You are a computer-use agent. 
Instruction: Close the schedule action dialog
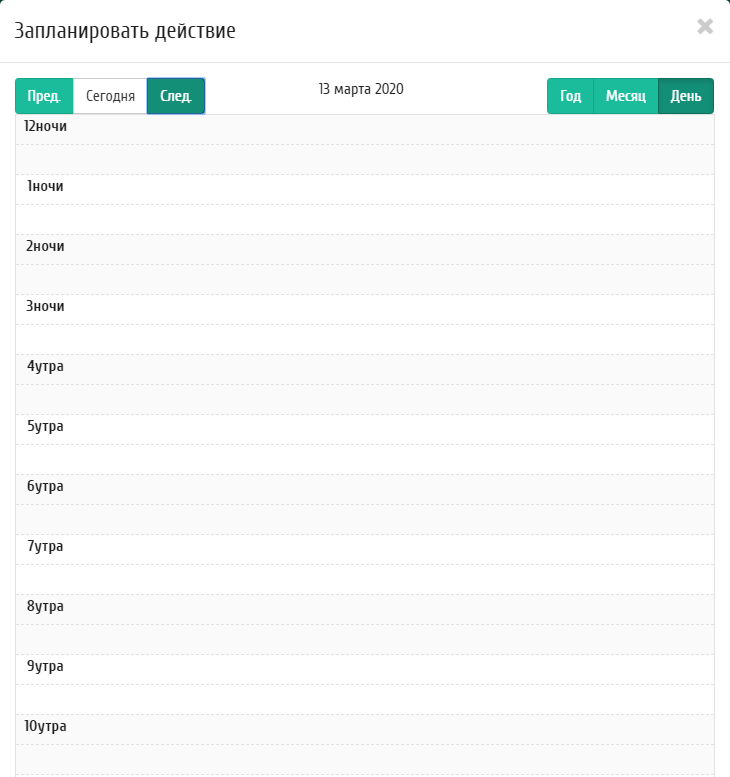point(705,27)
